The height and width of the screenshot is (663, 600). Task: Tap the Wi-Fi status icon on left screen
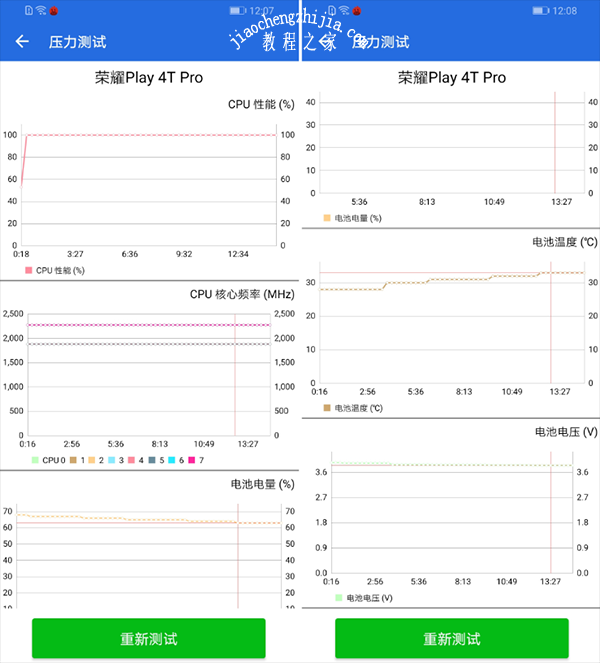click(41, 11)
